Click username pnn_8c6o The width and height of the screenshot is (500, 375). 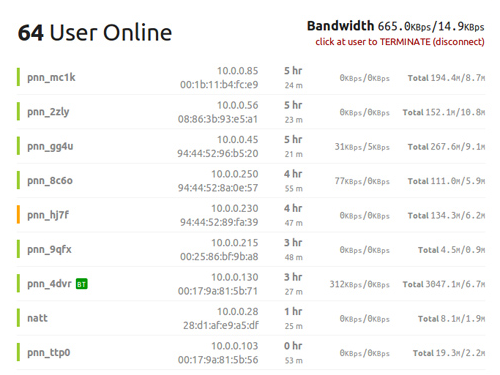coord(50,181)
